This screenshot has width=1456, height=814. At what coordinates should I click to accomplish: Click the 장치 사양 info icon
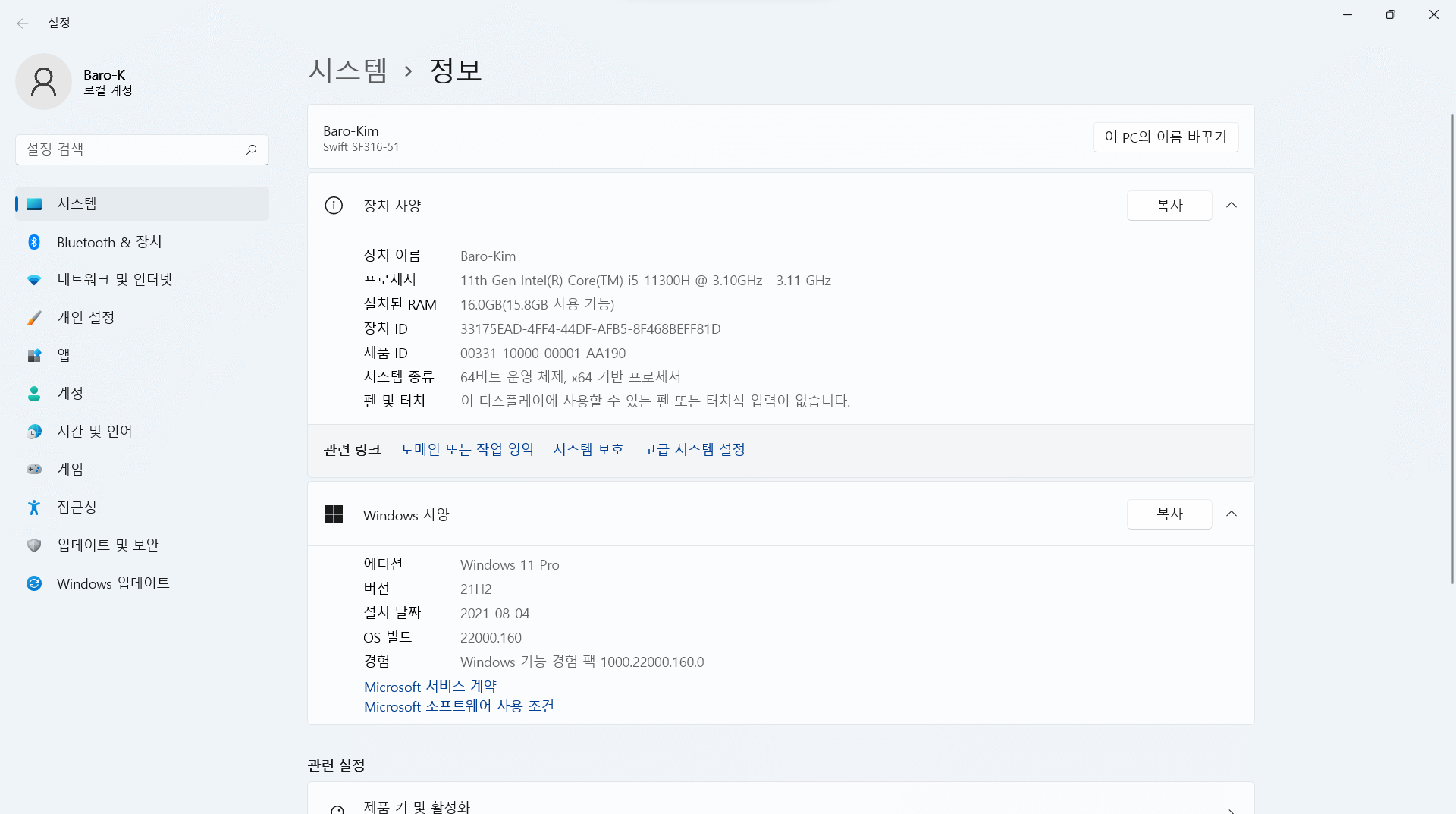coord(334,206)
